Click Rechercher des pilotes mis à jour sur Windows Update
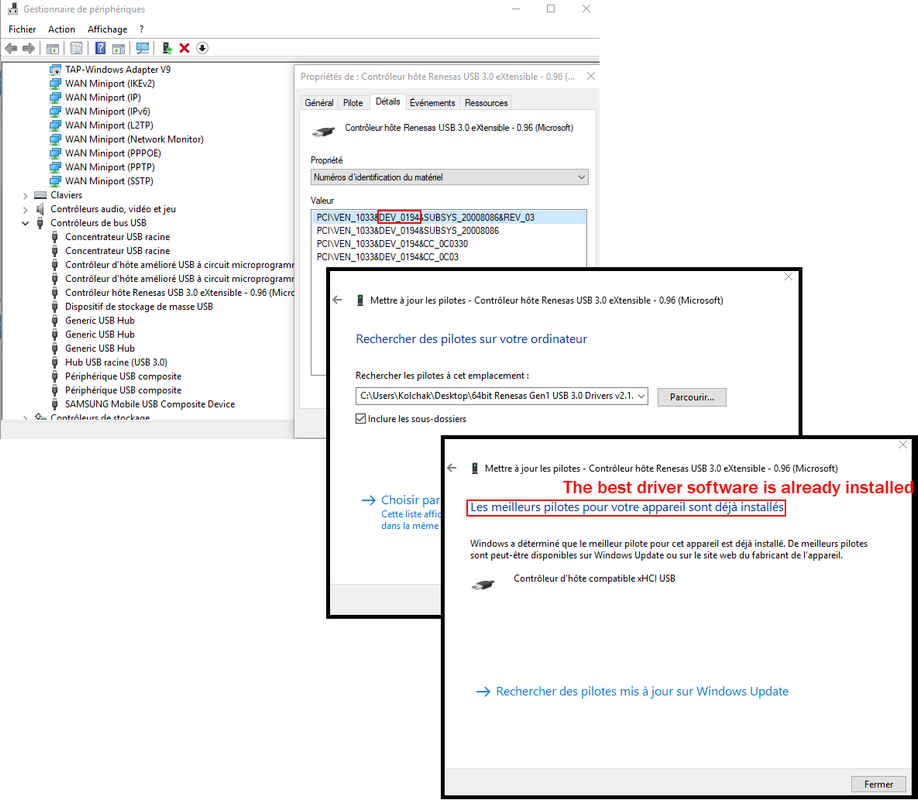The image size is (918, 800). (x=642, y=692)
